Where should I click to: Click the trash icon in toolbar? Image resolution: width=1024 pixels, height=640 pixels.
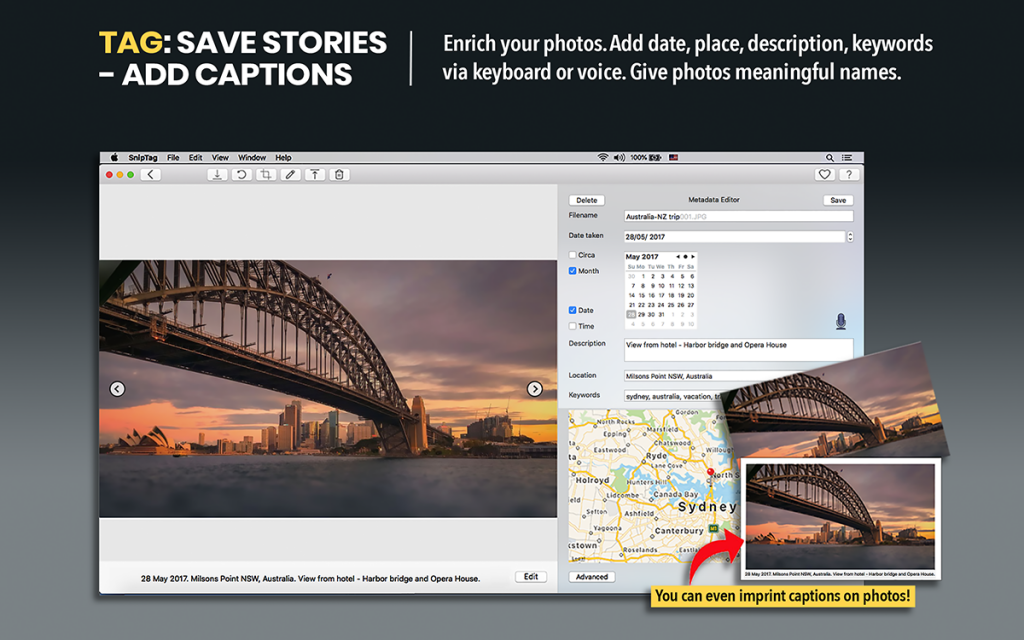tap(340, 174)
